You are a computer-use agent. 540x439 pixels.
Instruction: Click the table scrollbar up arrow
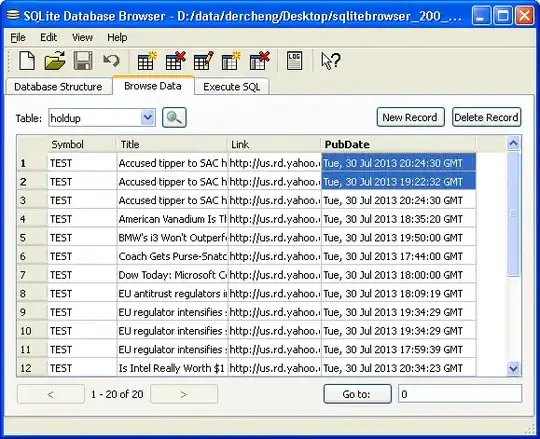[x=513, y=143]
